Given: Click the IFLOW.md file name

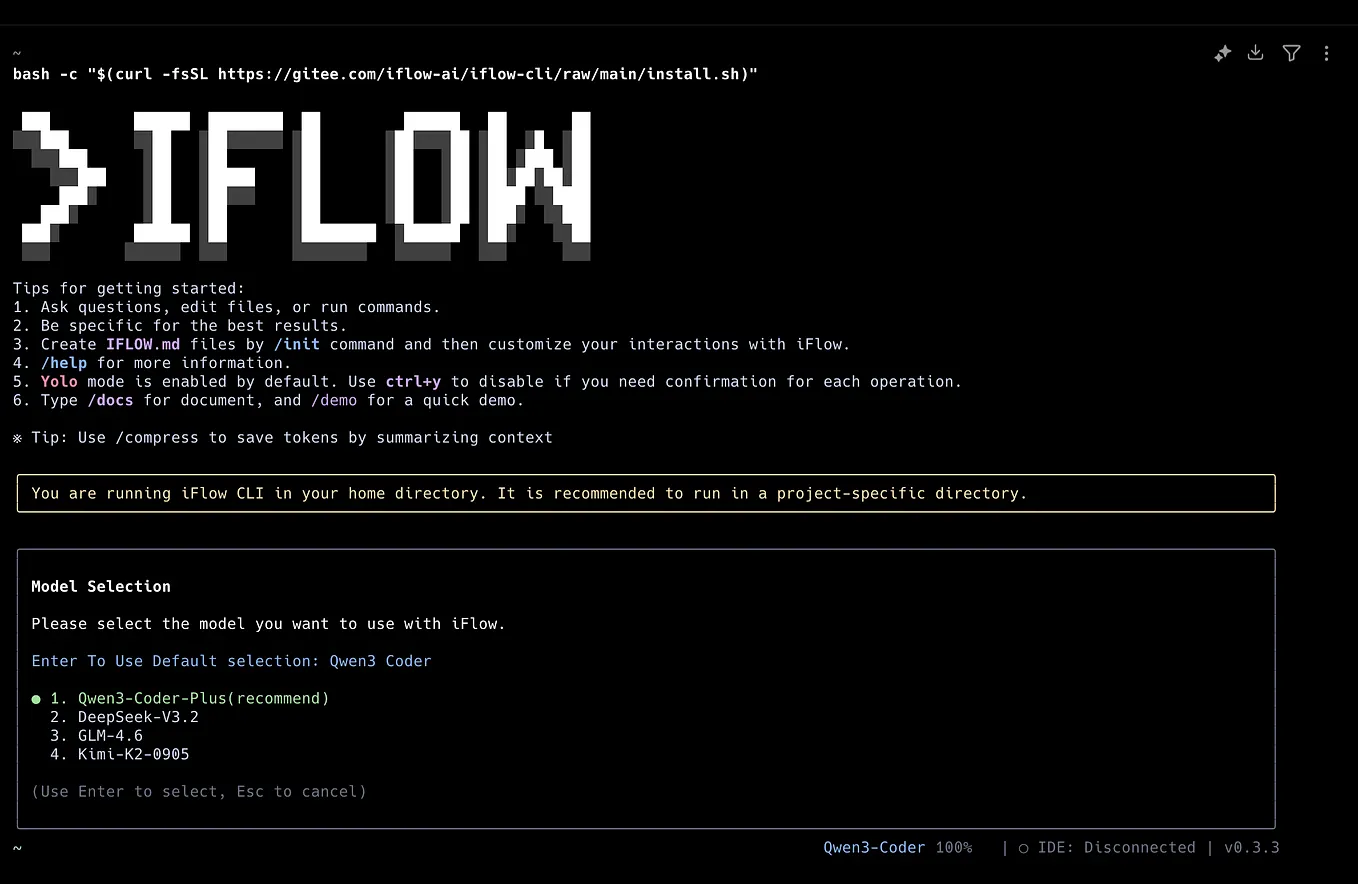Looking at the screenshot, I should (x=143, y=344).
